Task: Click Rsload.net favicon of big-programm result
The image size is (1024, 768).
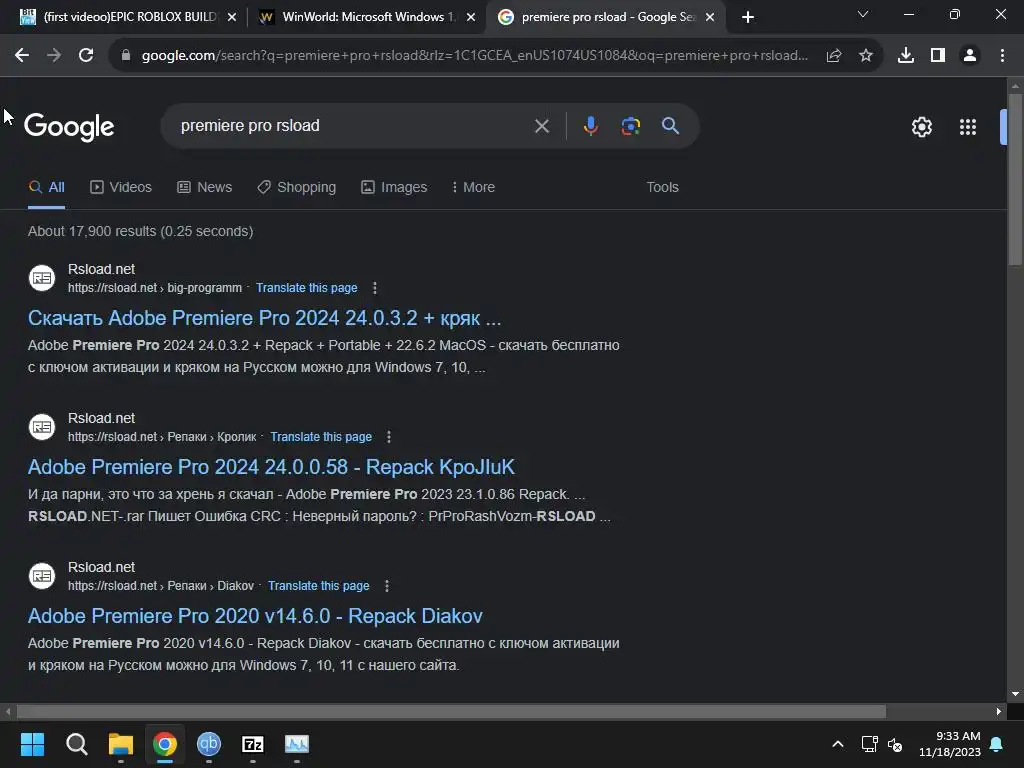Action: coord(42,278)
